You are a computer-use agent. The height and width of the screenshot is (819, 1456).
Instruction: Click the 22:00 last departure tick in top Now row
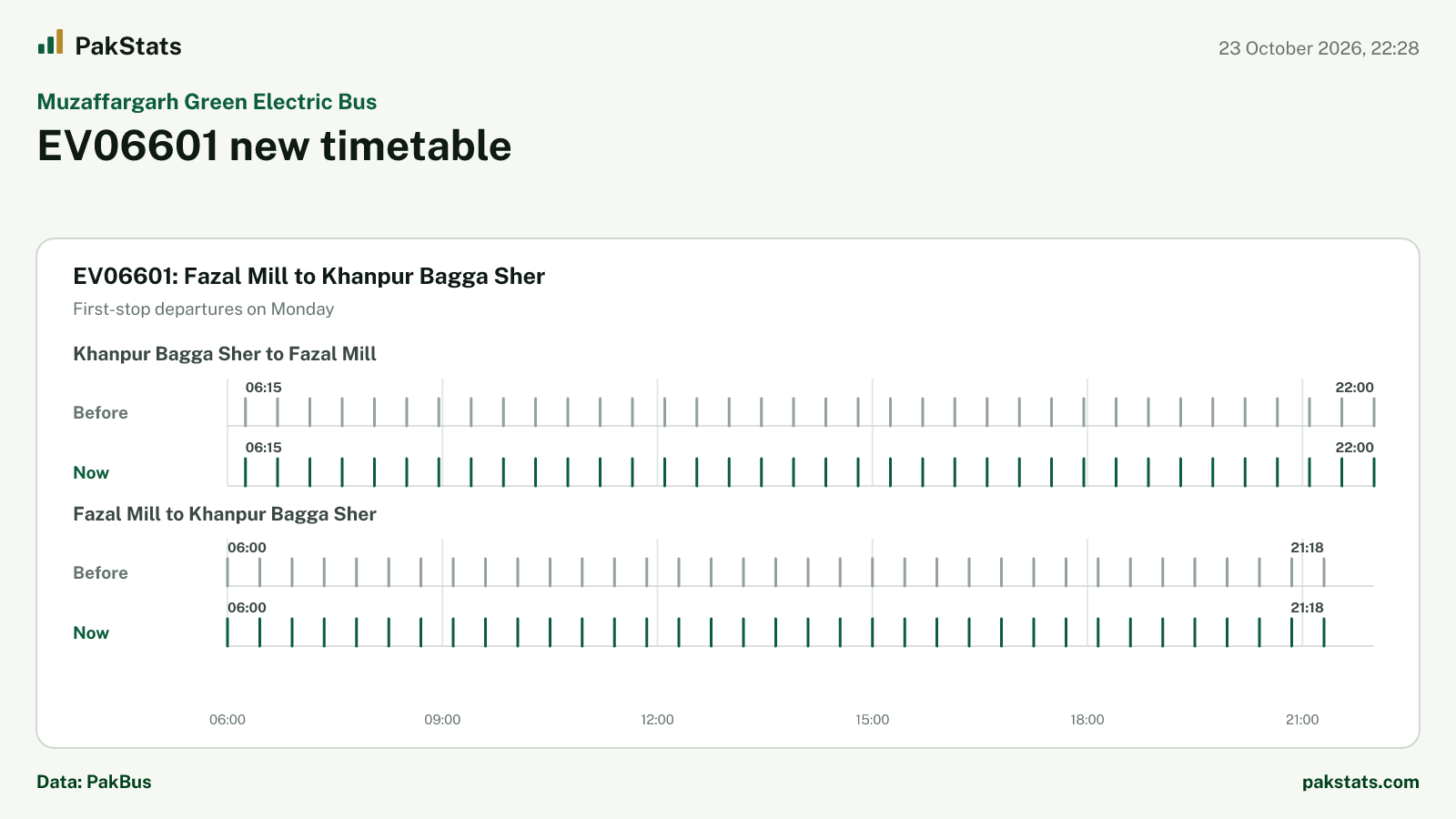pos(1374,472)
